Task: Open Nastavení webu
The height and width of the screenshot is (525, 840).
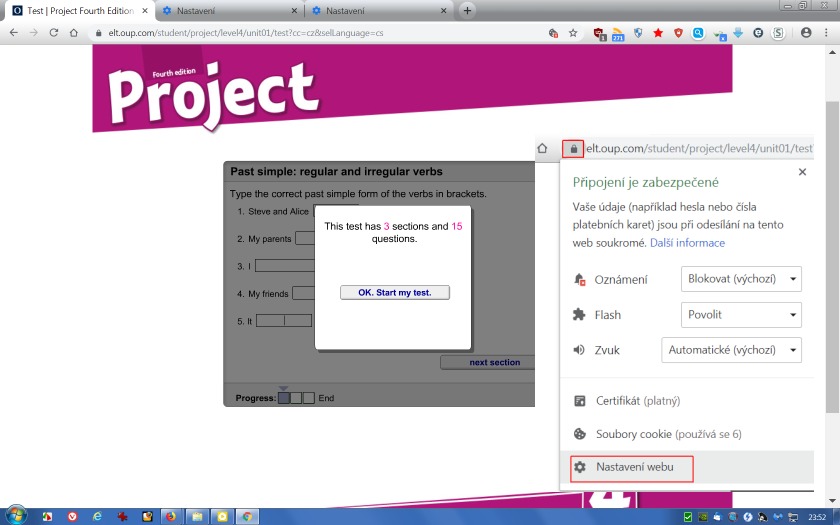Action: (x=632, y=467)
